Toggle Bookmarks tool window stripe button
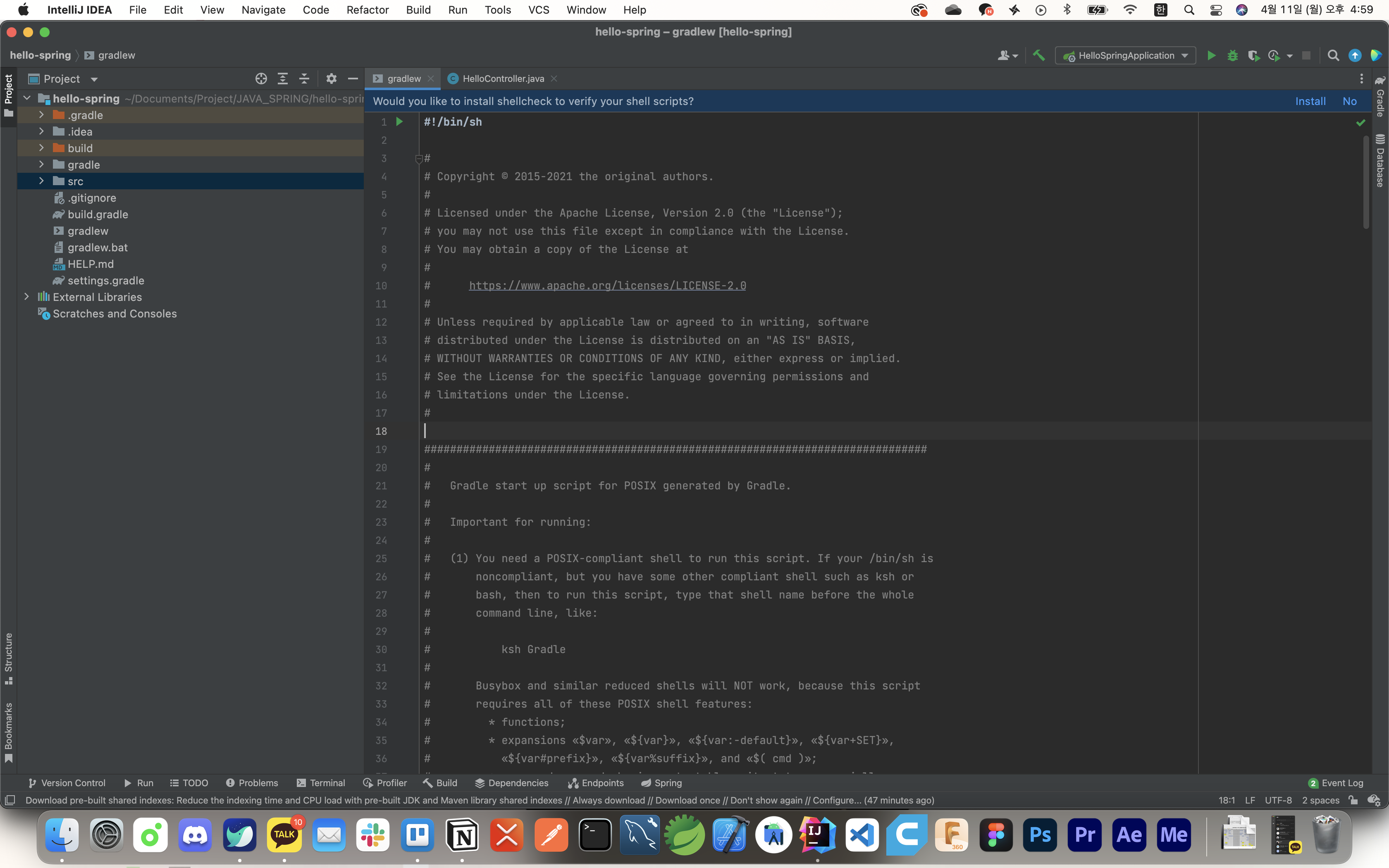1389x868 pixels. point(8,732)
